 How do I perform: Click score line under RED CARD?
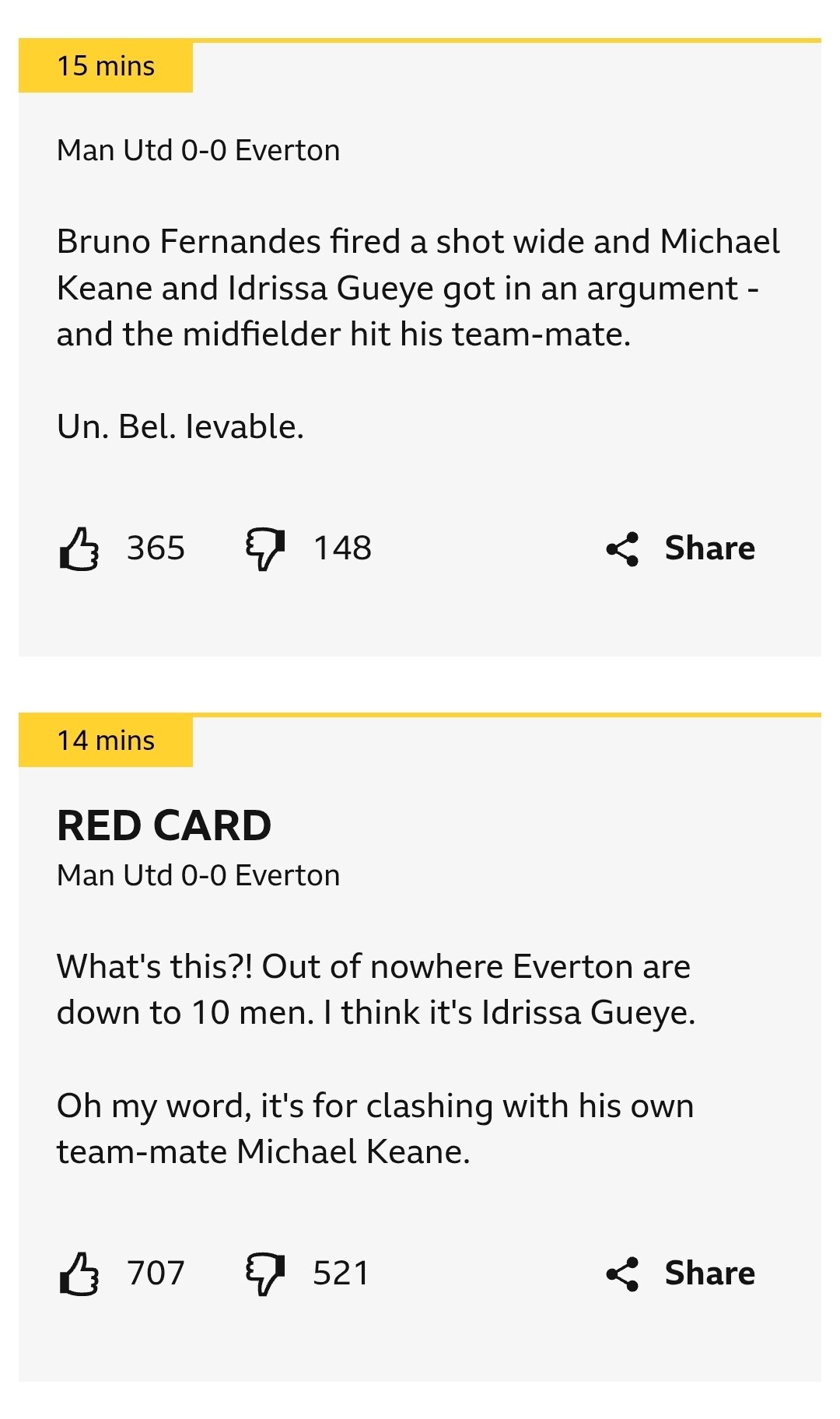coord(198,875)
